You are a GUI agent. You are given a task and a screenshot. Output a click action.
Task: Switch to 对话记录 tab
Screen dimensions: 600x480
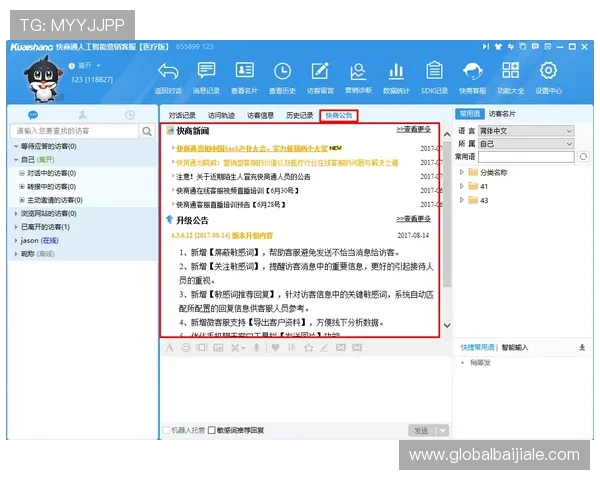182,115
